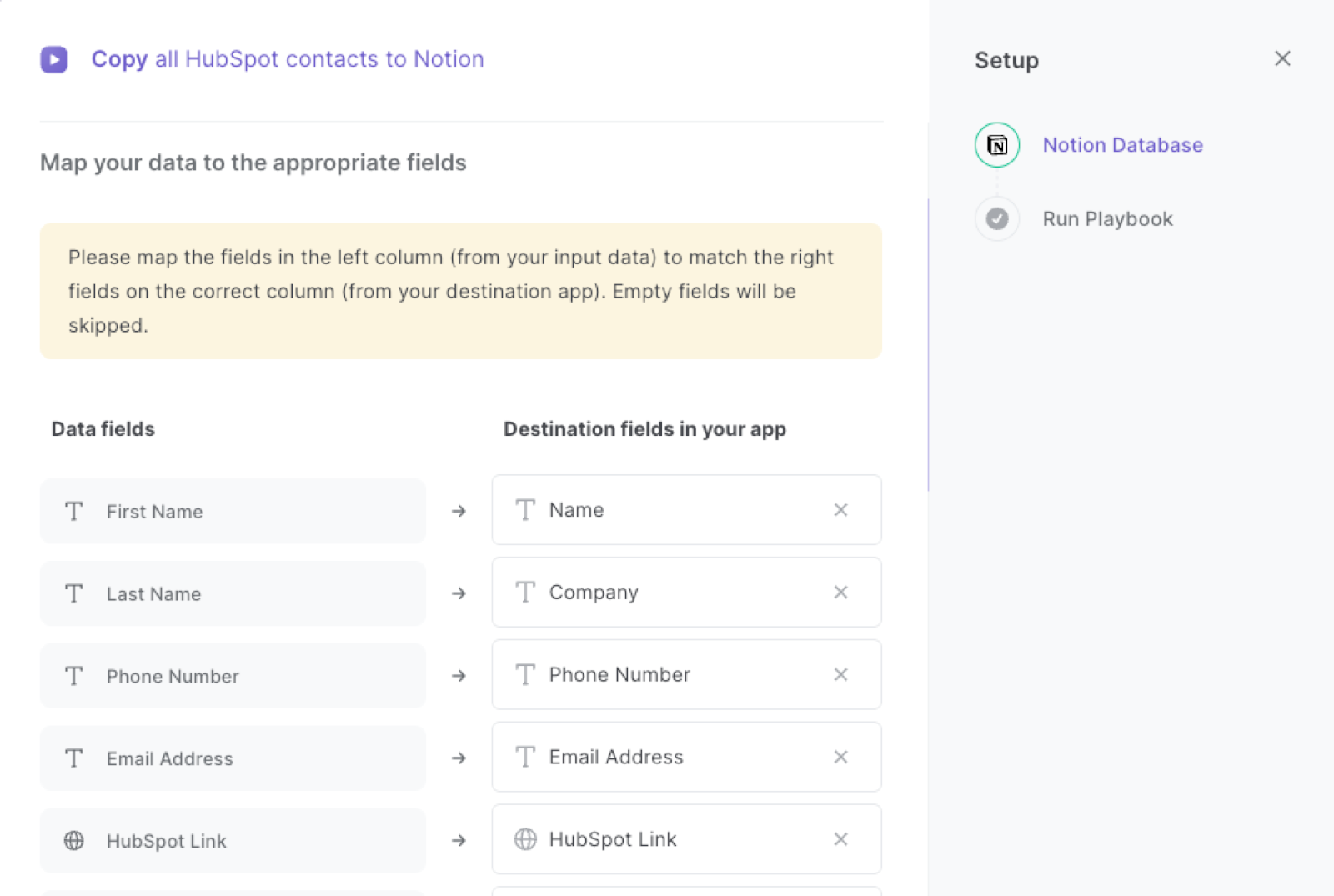Click the arrow in the HubSpot Link row
Screen dimensions: 1334x896
(x=459, y=841)
